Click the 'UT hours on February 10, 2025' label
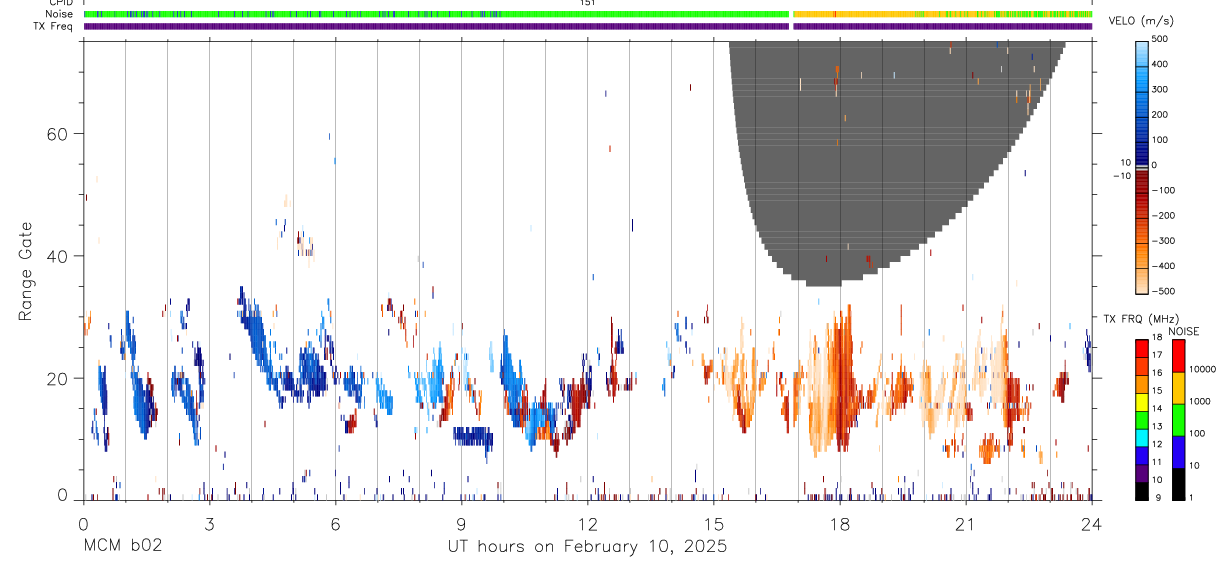This screenshot has width=1228, height=567. (x=586, y=547)
